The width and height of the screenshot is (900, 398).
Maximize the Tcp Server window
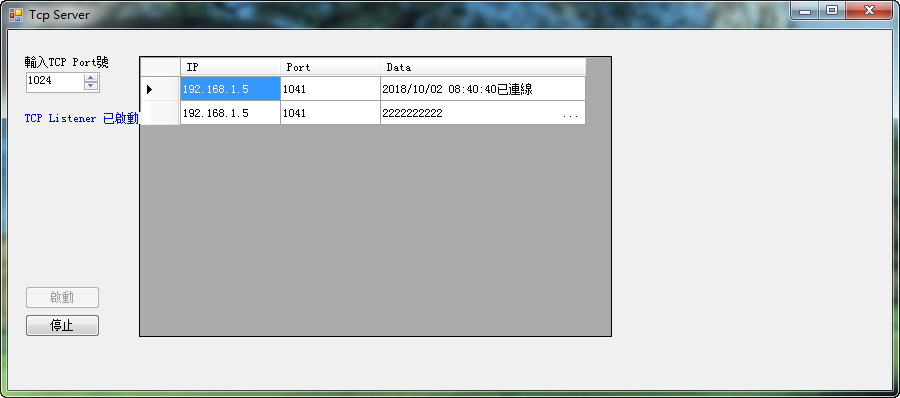[x=832, y=11]
